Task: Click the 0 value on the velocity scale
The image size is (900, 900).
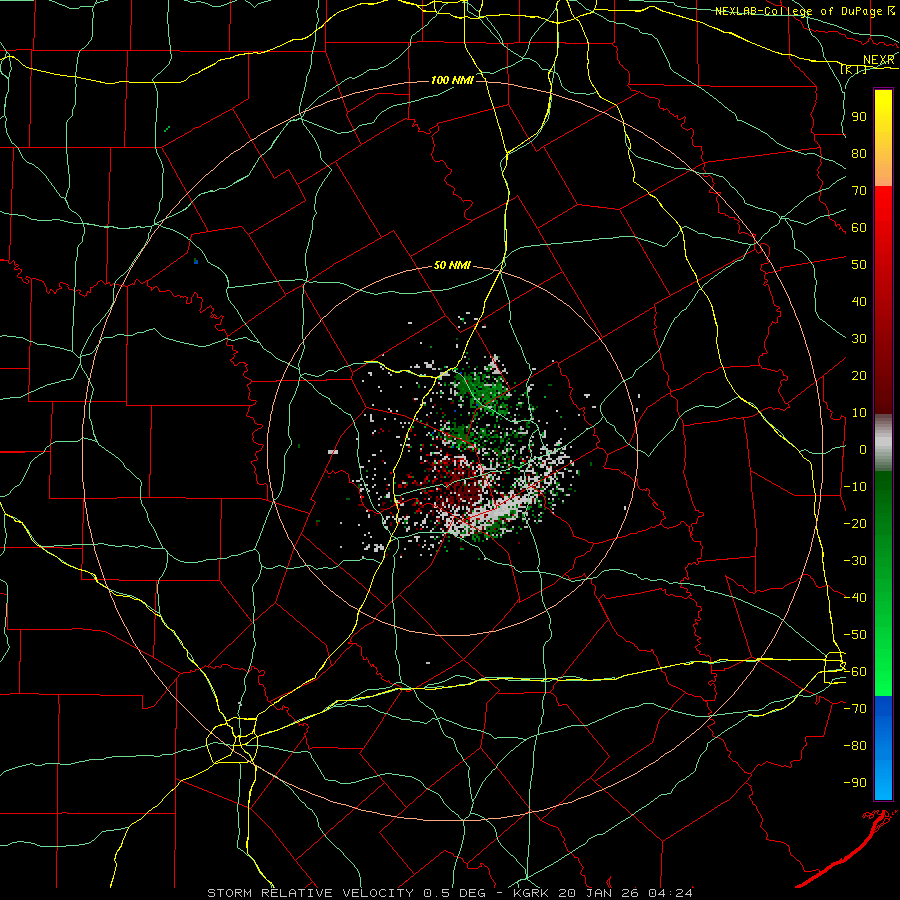Action: point(863,449)
